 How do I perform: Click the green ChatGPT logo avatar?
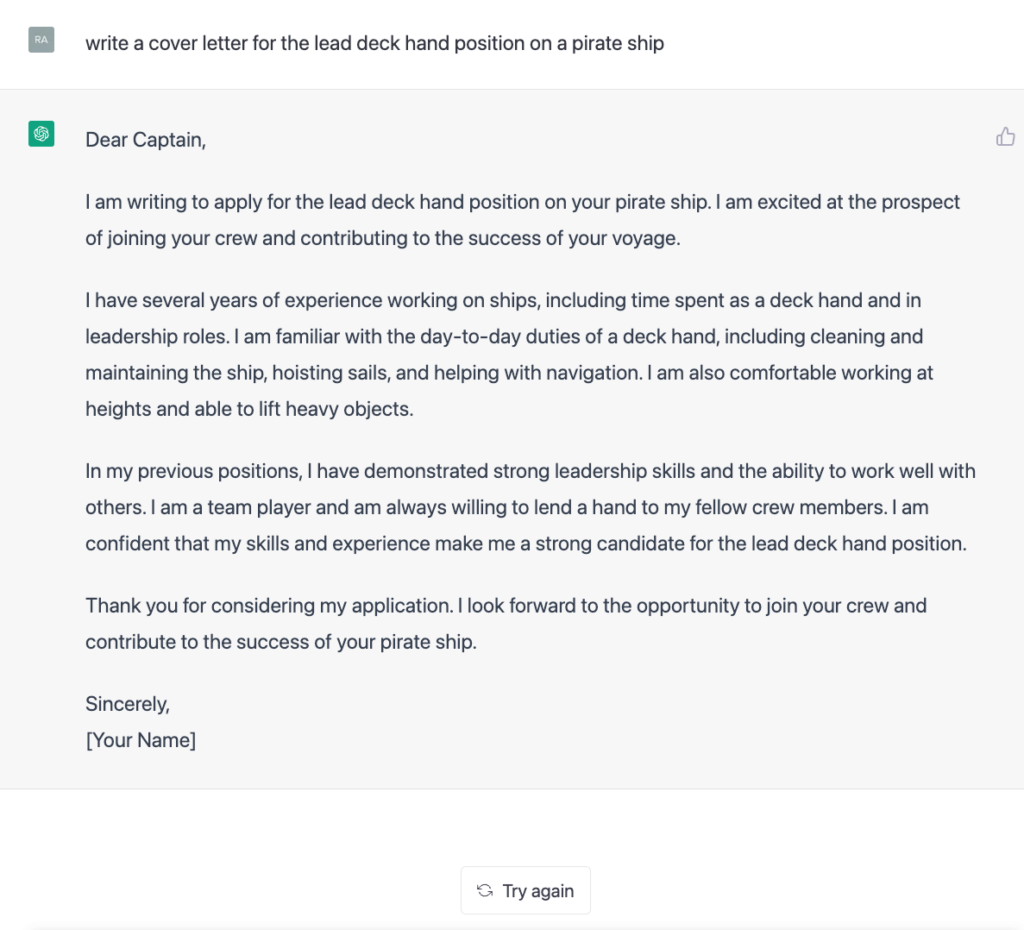(41, 134)
